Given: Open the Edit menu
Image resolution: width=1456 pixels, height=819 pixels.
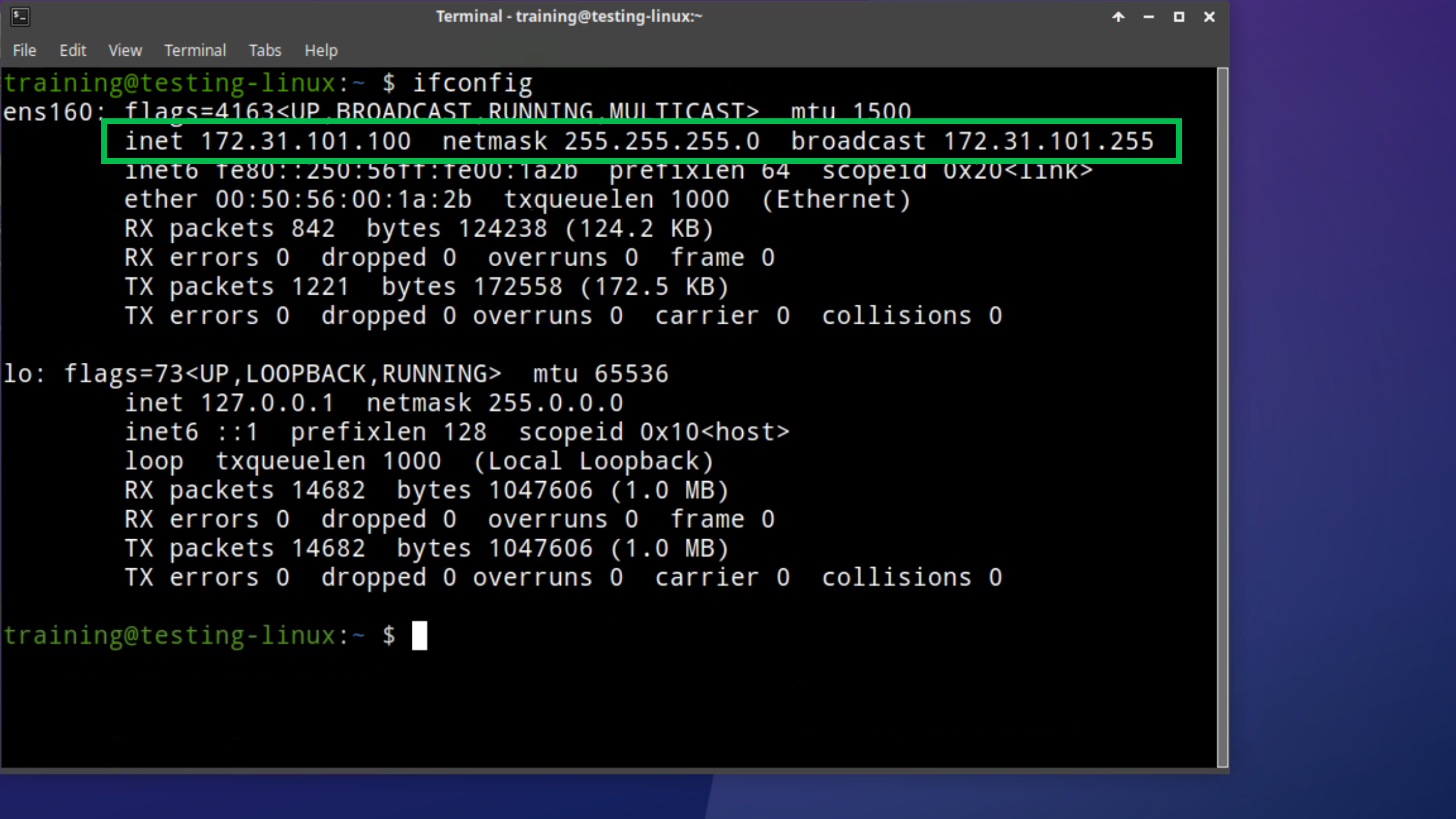Looking at the screenshot, I should [72, 51].
